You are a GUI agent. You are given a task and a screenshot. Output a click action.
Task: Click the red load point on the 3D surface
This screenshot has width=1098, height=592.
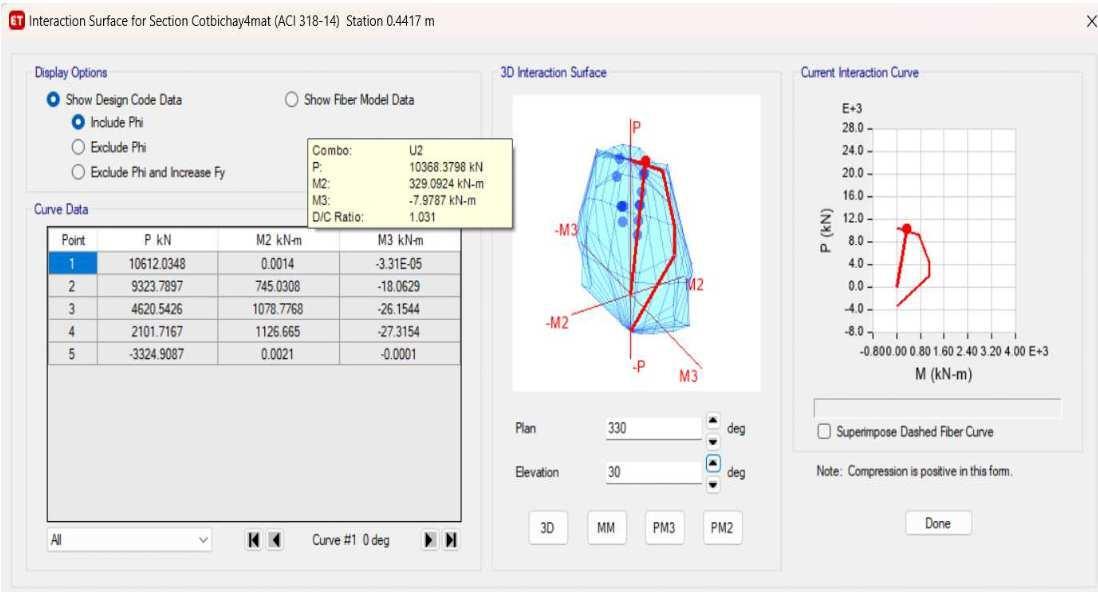tap(645, 161)
